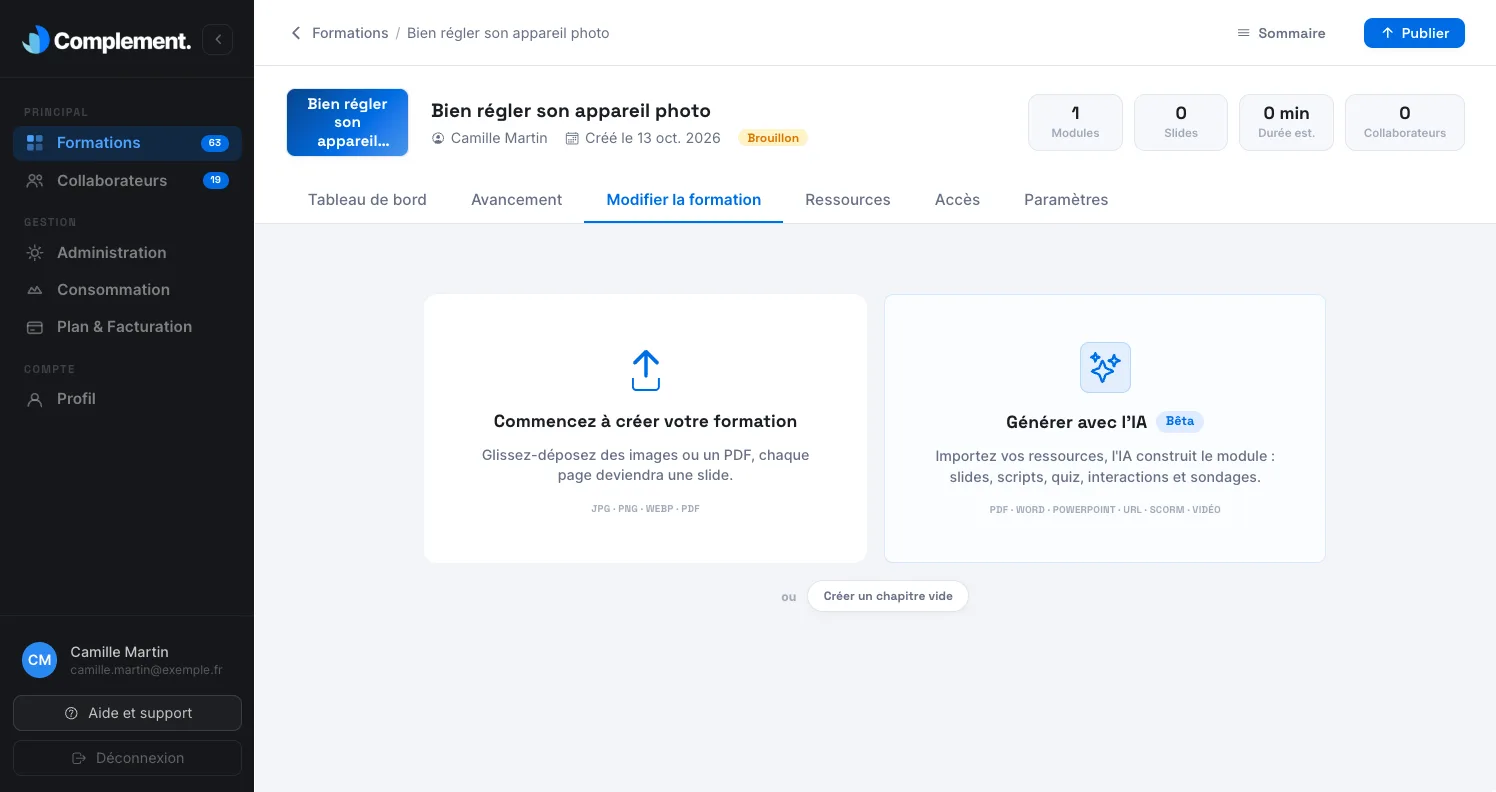The height and width of the screenshot is (792, 1496).
Task: Click the Formations count badge 63
Action: [x=215, y=143]
